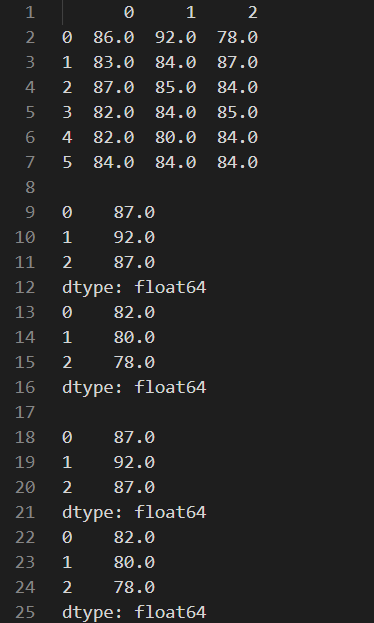Click row index 0 on line 2
Image resolution: width=374 pixels, height=623 pixels.
coord(67,38)
